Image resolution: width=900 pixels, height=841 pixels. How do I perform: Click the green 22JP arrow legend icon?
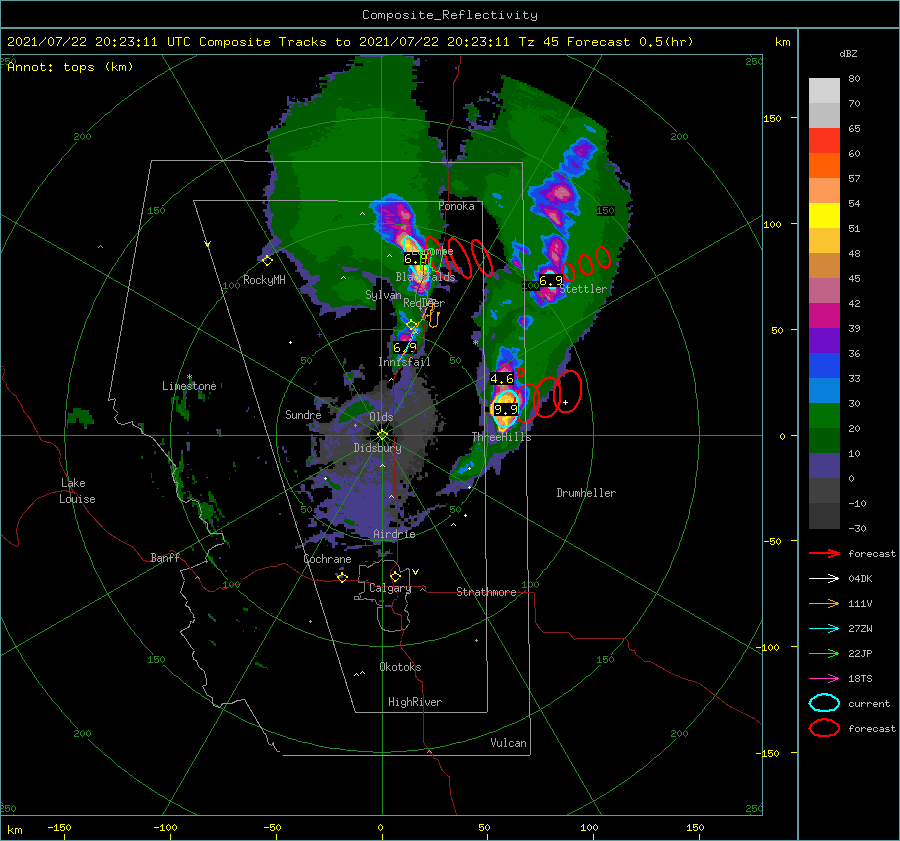(x=824, y=653)
